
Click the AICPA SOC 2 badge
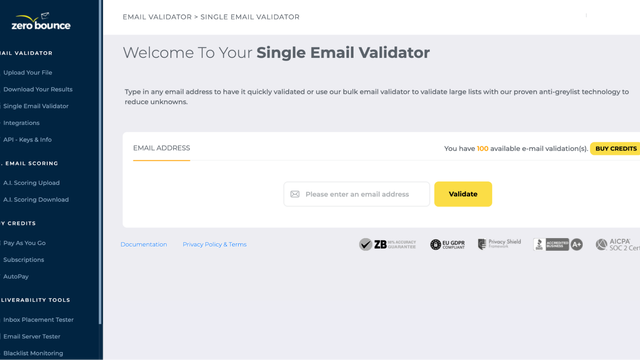pos(618,244)
